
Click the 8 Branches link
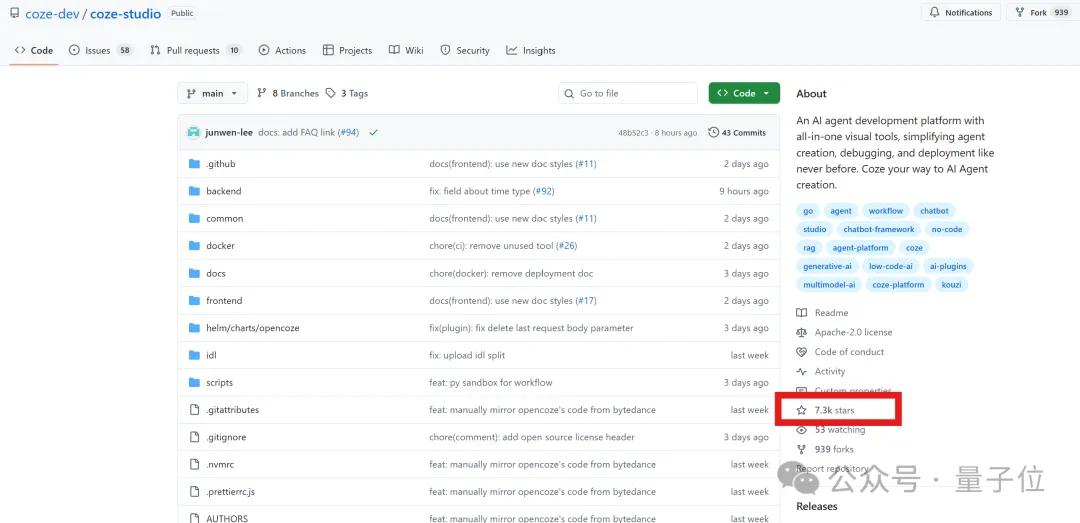[x=288, y=93]
